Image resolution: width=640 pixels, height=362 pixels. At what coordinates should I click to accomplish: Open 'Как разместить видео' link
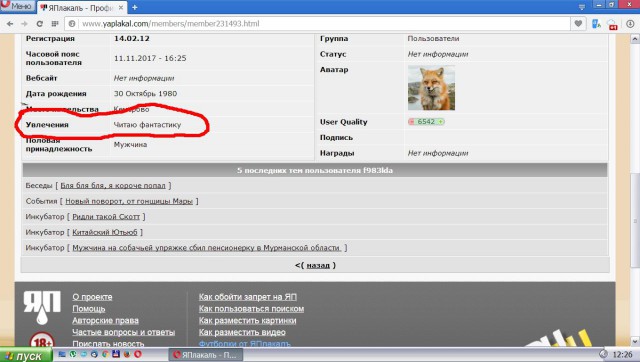(242, 332)
